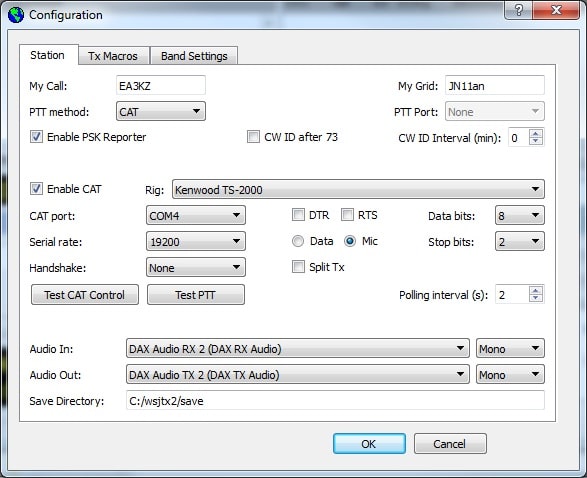
Task: Open the Serial rate 19200 dropdown
Action: click(196, 241)
